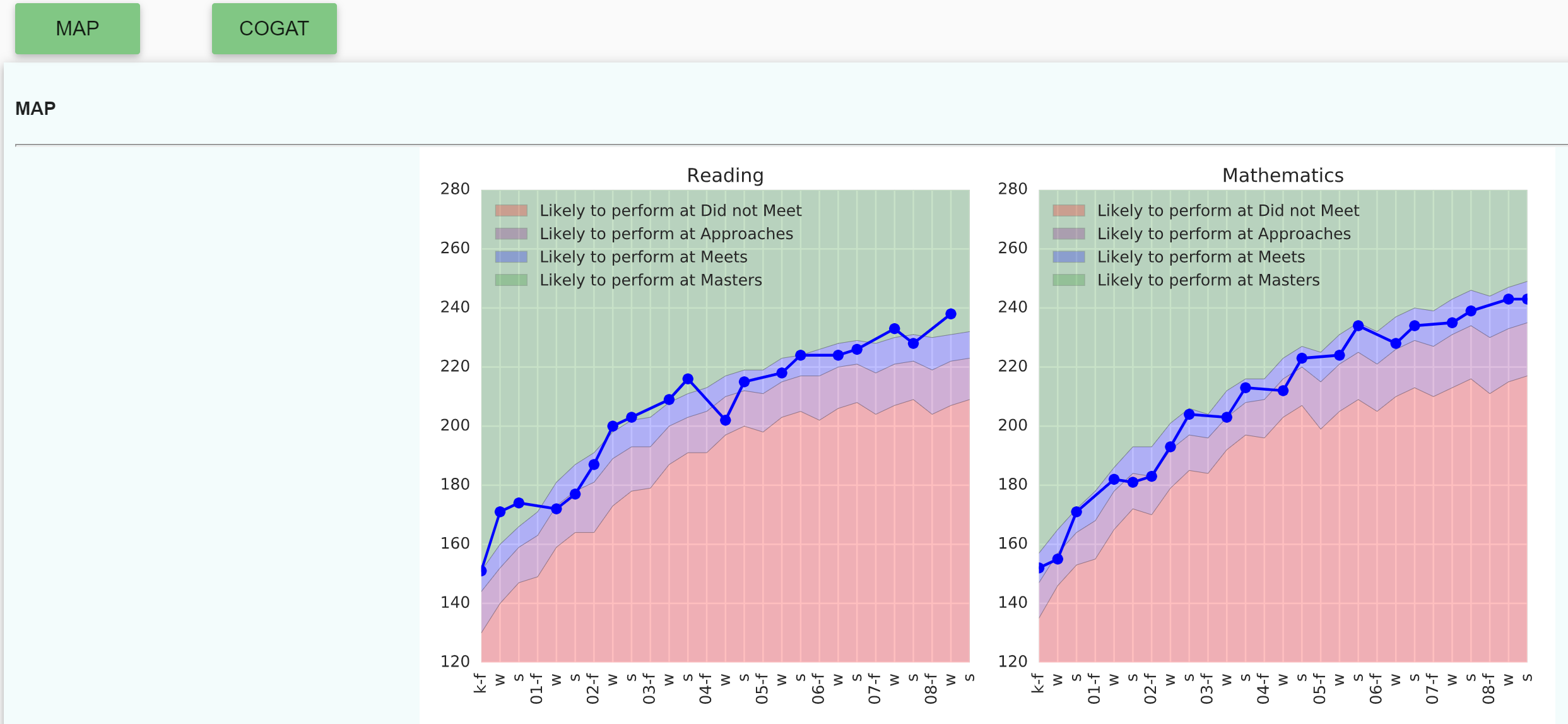This screenshot has width=1568, height=724.
Task: Click the 03-f label on Mathematics x-axis
Action: [x=1207, y=689]
